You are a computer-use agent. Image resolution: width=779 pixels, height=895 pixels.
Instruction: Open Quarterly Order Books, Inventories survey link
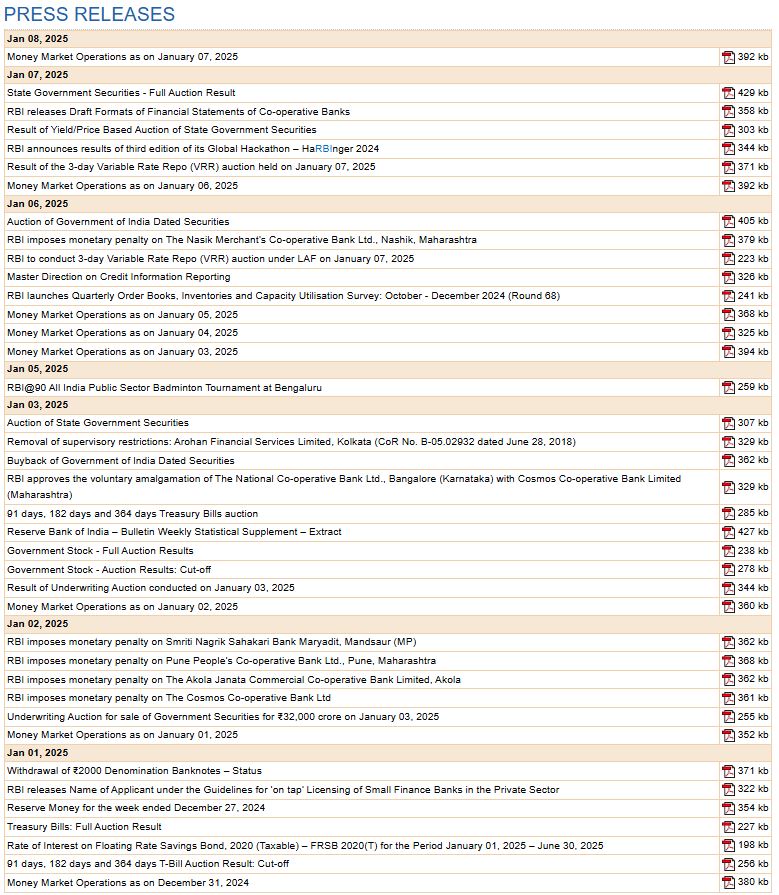click(283, 295)
